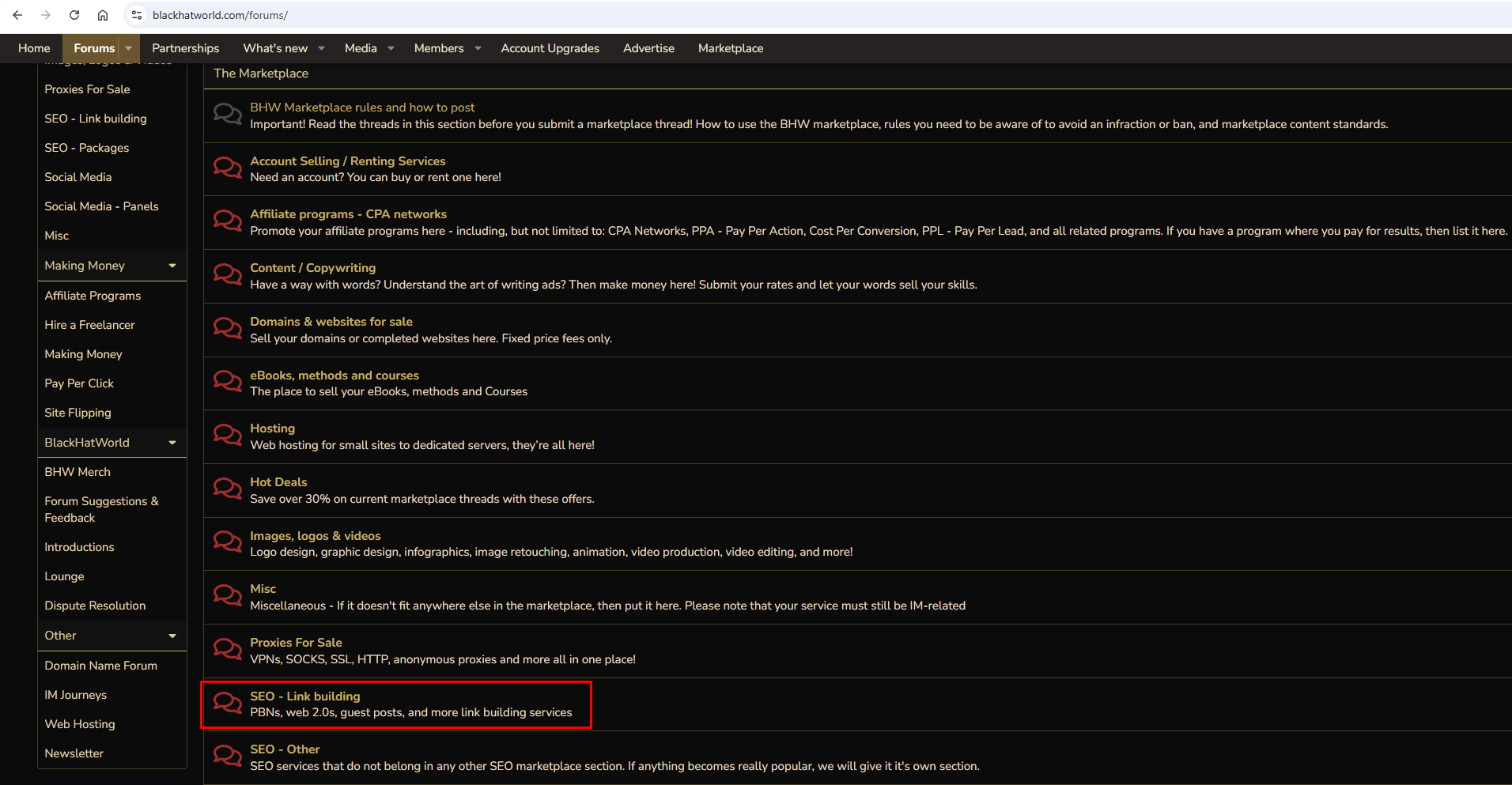Click the browser home icon
Image resolution: width=1512 pixels, height=785 pixels.
point(103,15)
